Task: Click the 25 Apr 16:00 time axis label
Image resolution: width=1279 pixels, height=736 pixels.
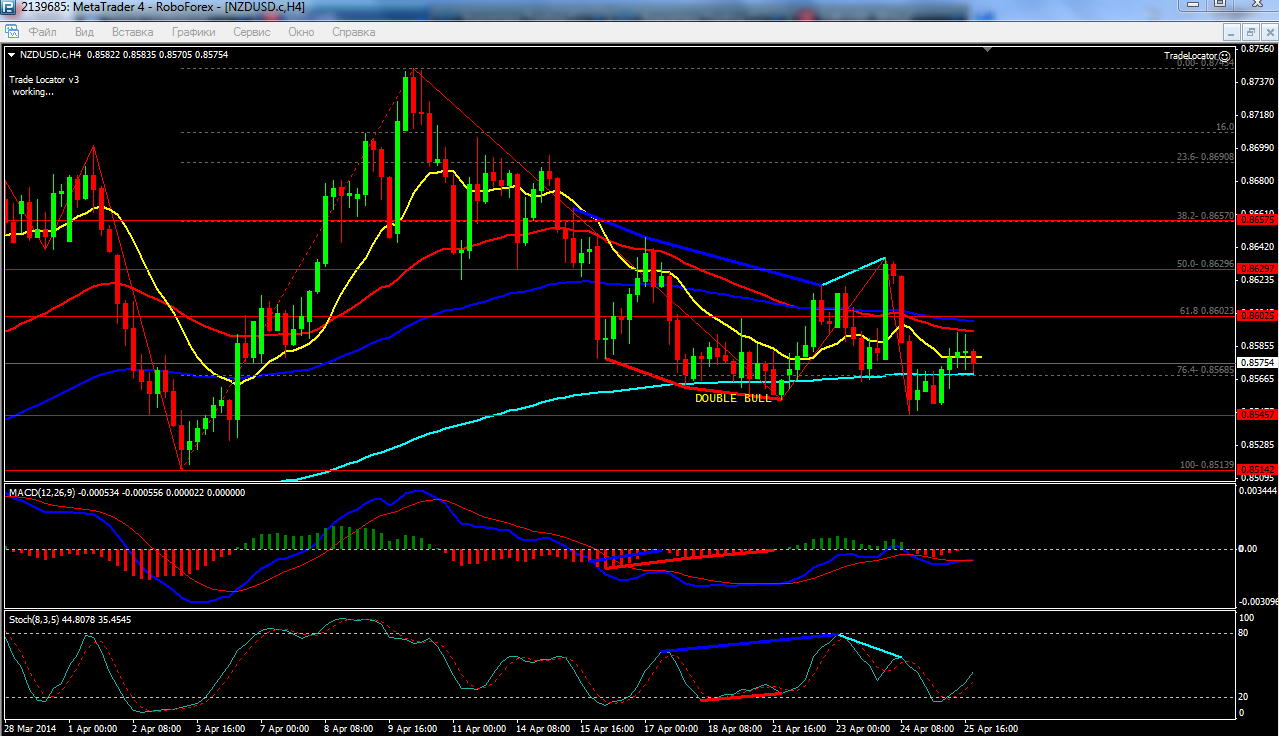Action: (x=992, y=728)
